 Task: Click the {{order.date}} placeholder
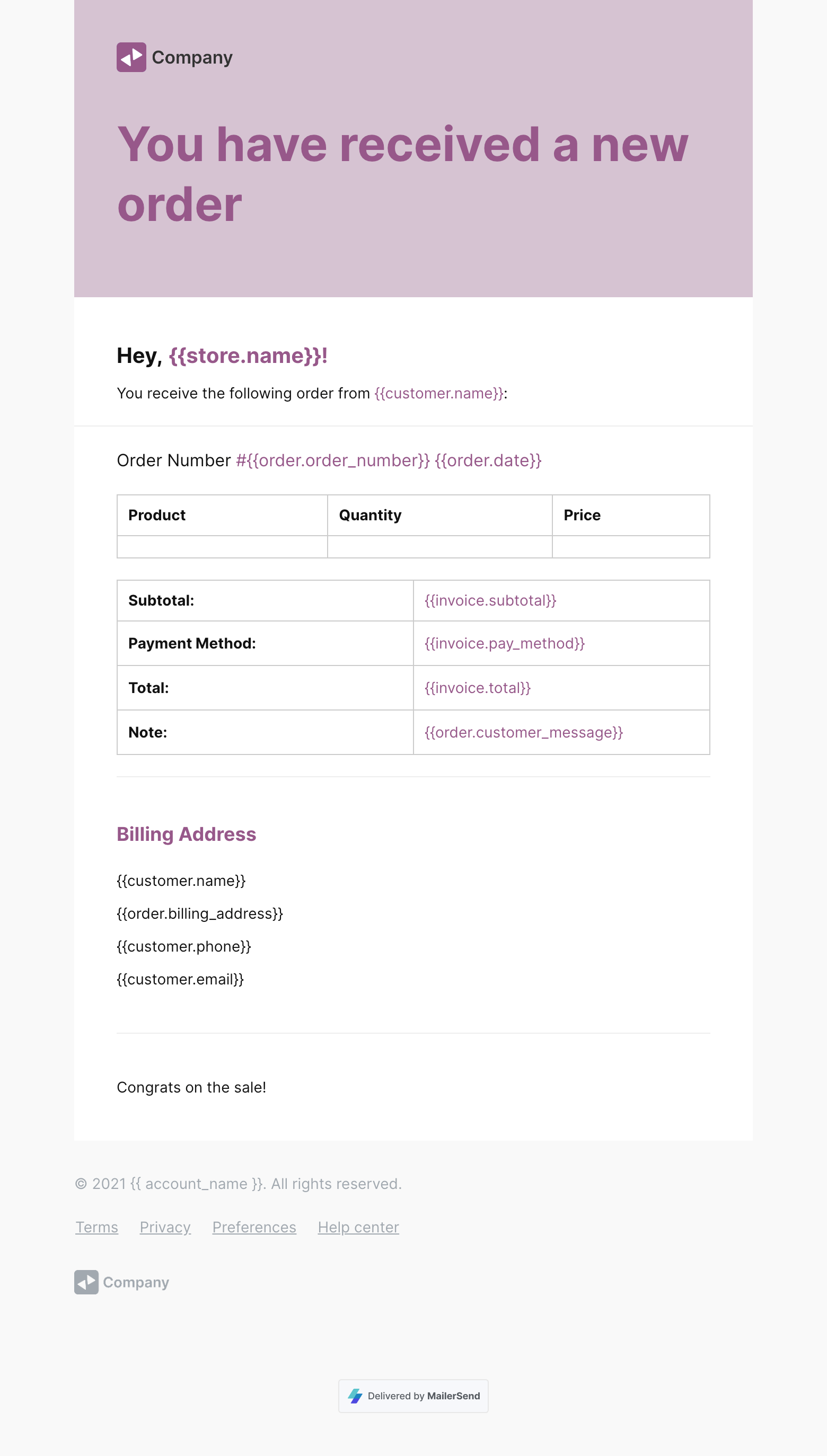[x=488, y=460]
